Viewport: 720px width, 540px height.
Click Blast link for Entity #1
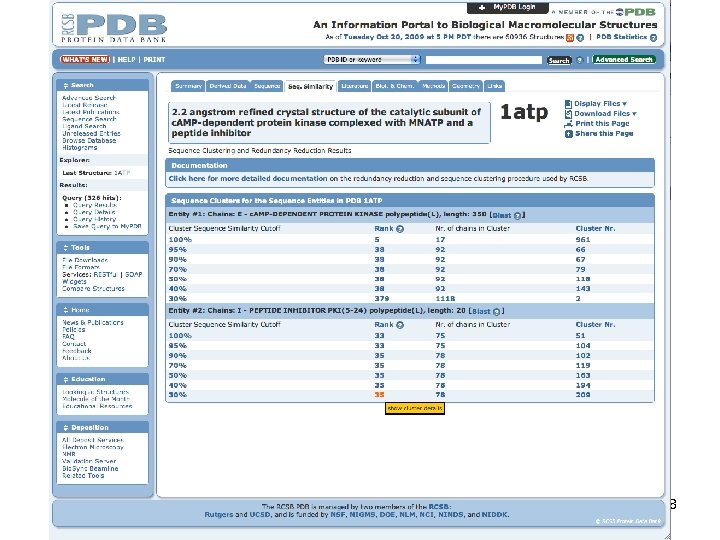tap(501, 215)
